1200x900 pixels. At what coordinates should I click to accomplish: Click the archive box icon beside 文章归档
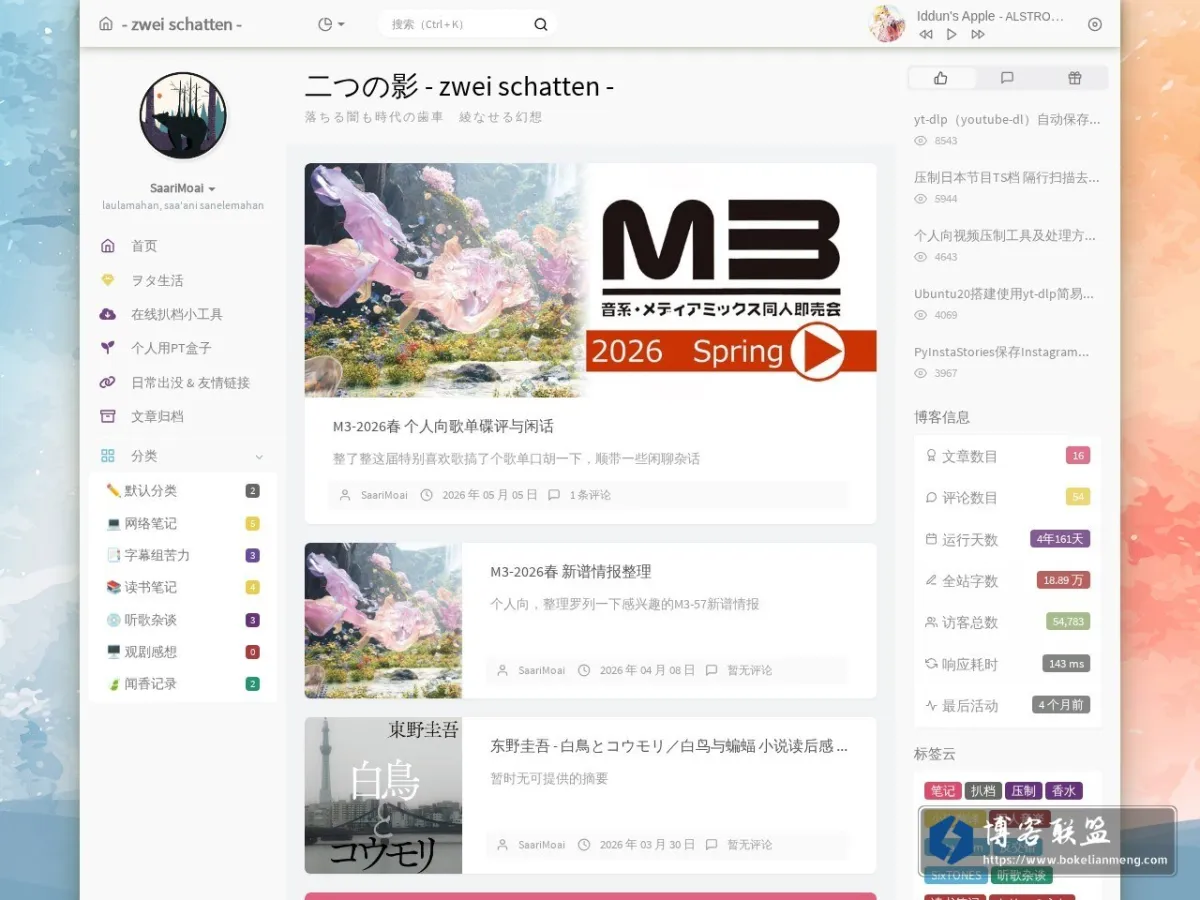[108, 416]
